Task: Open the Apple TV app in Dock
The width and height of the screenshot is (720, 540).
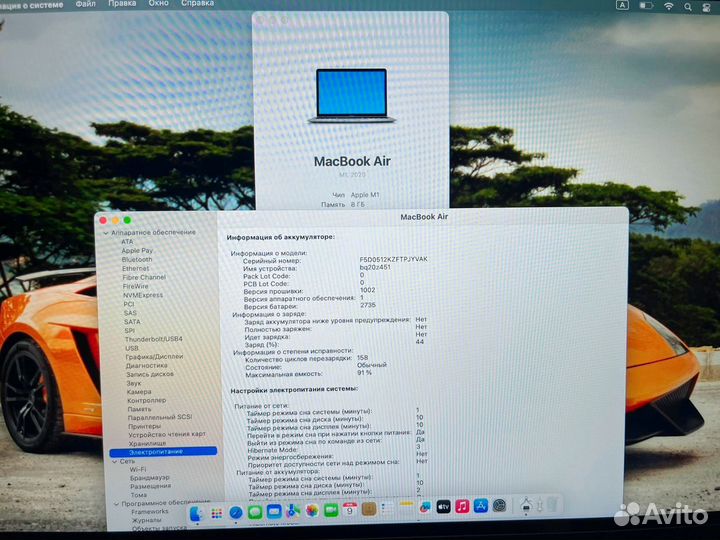Action: tap(444, 507)
